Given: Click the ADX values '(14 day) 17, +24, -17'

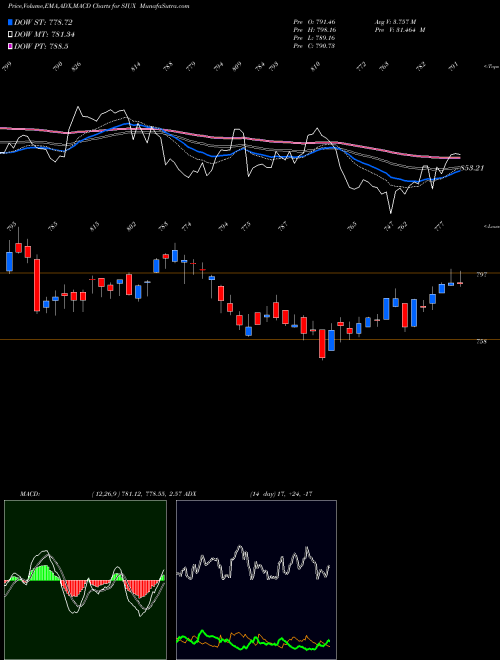Looking at the screenshot, I should point(280,493).
